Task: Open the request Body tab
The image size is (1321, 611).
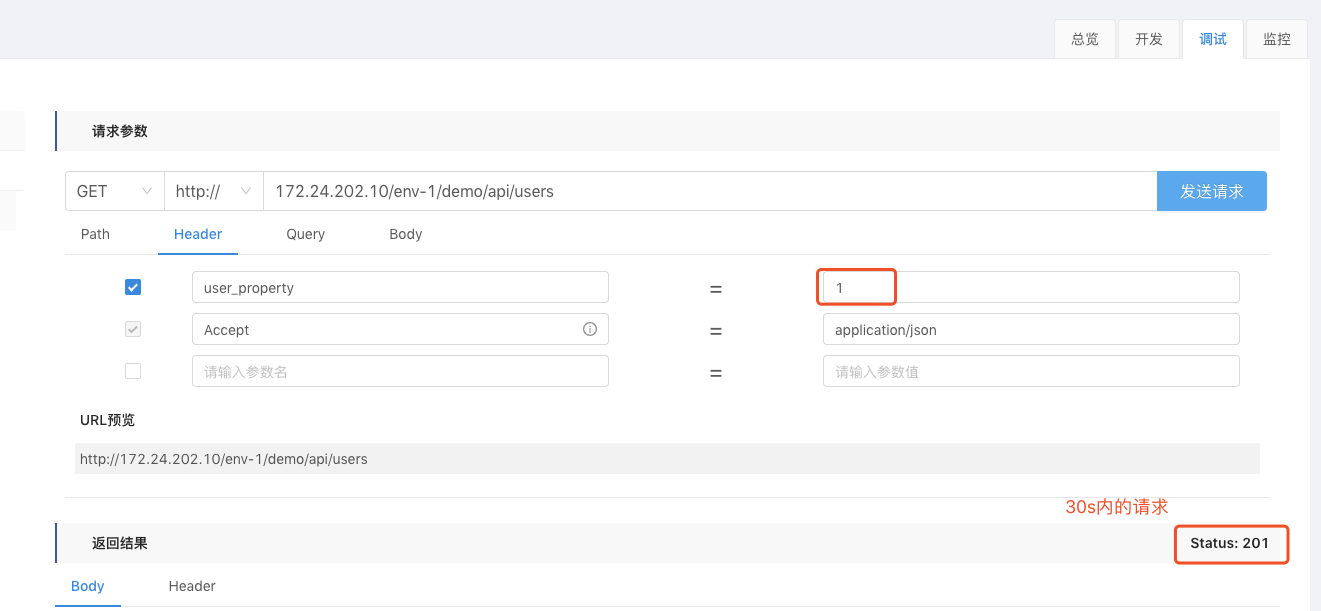Action: 405,234
